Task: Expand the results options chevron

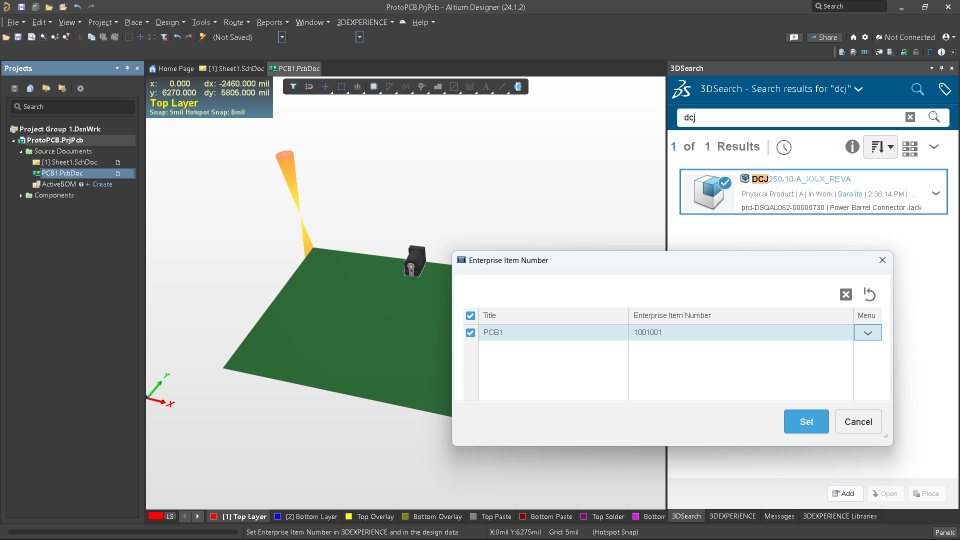Action: (x=934, y=147)
